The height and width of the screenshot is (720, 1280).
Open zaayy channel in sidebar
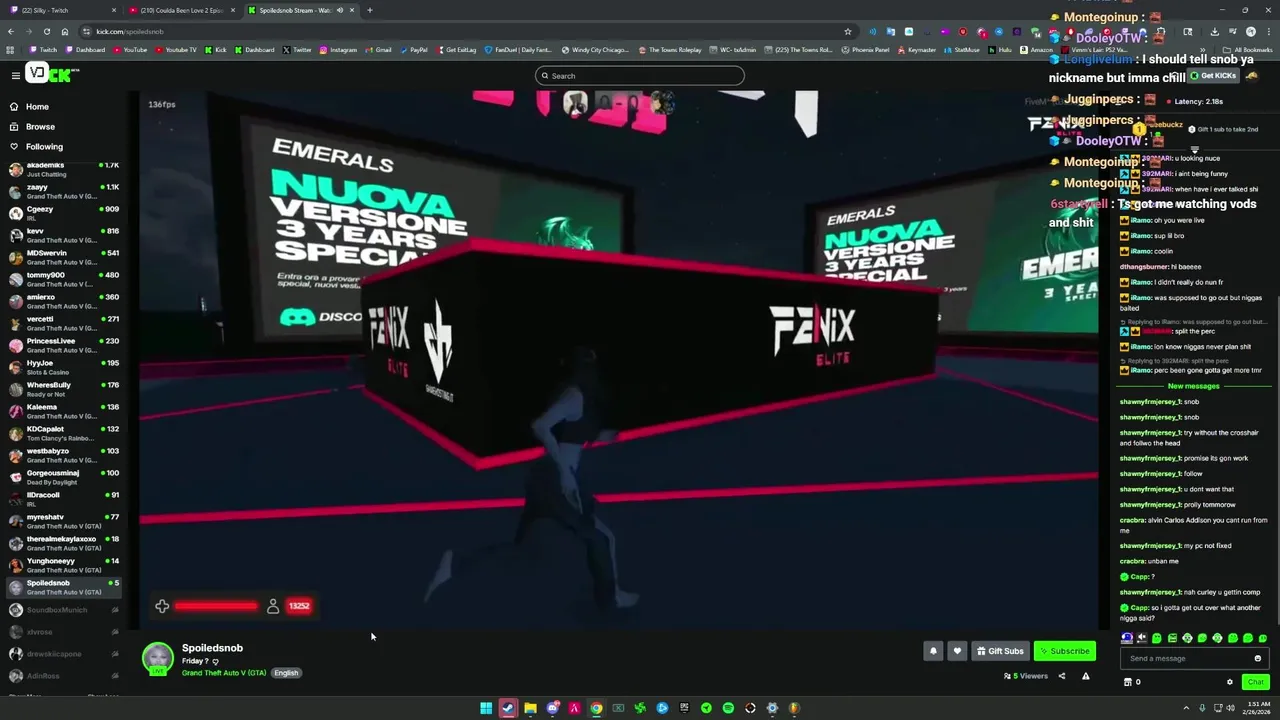[x=64, y=191]
